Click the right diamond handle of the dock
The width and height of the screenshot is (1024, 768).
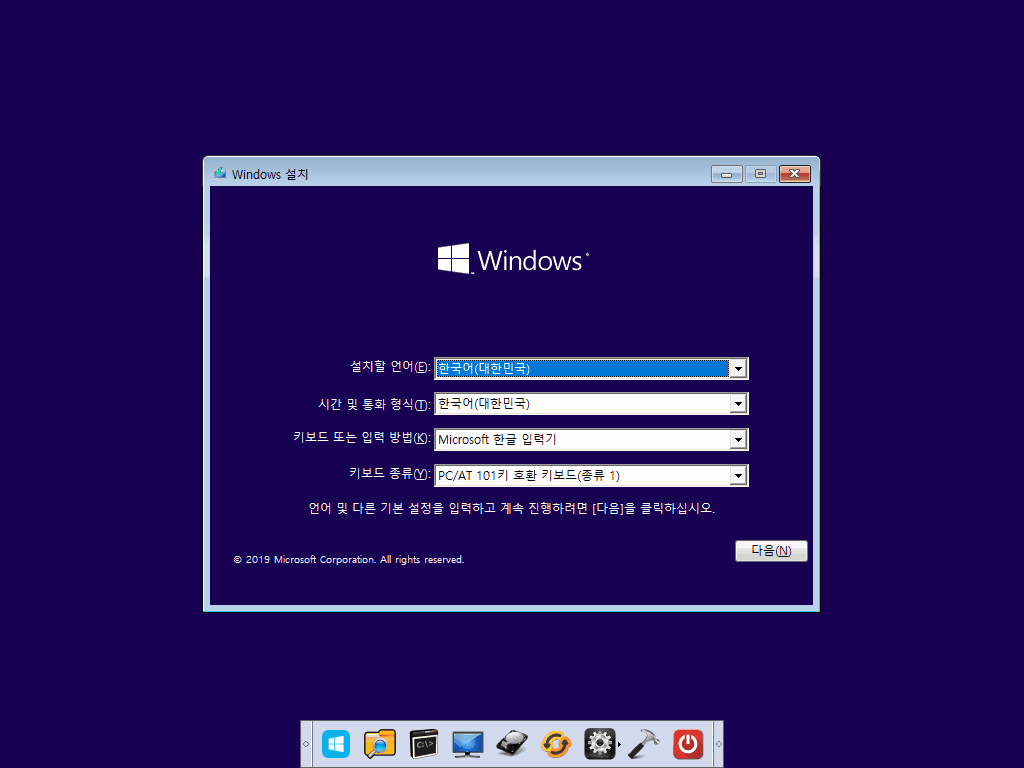[718, 744]
